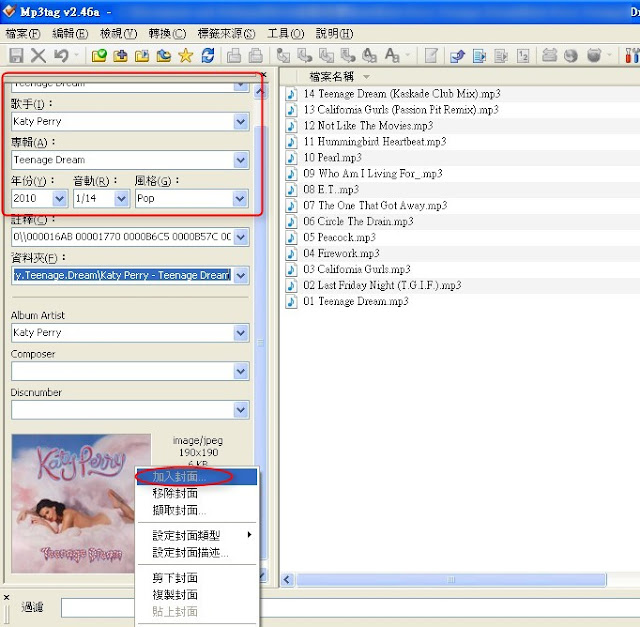Expand the 年份 year dropdown
The height and width of the screenshot is (627, 640).
pos(60,199)
